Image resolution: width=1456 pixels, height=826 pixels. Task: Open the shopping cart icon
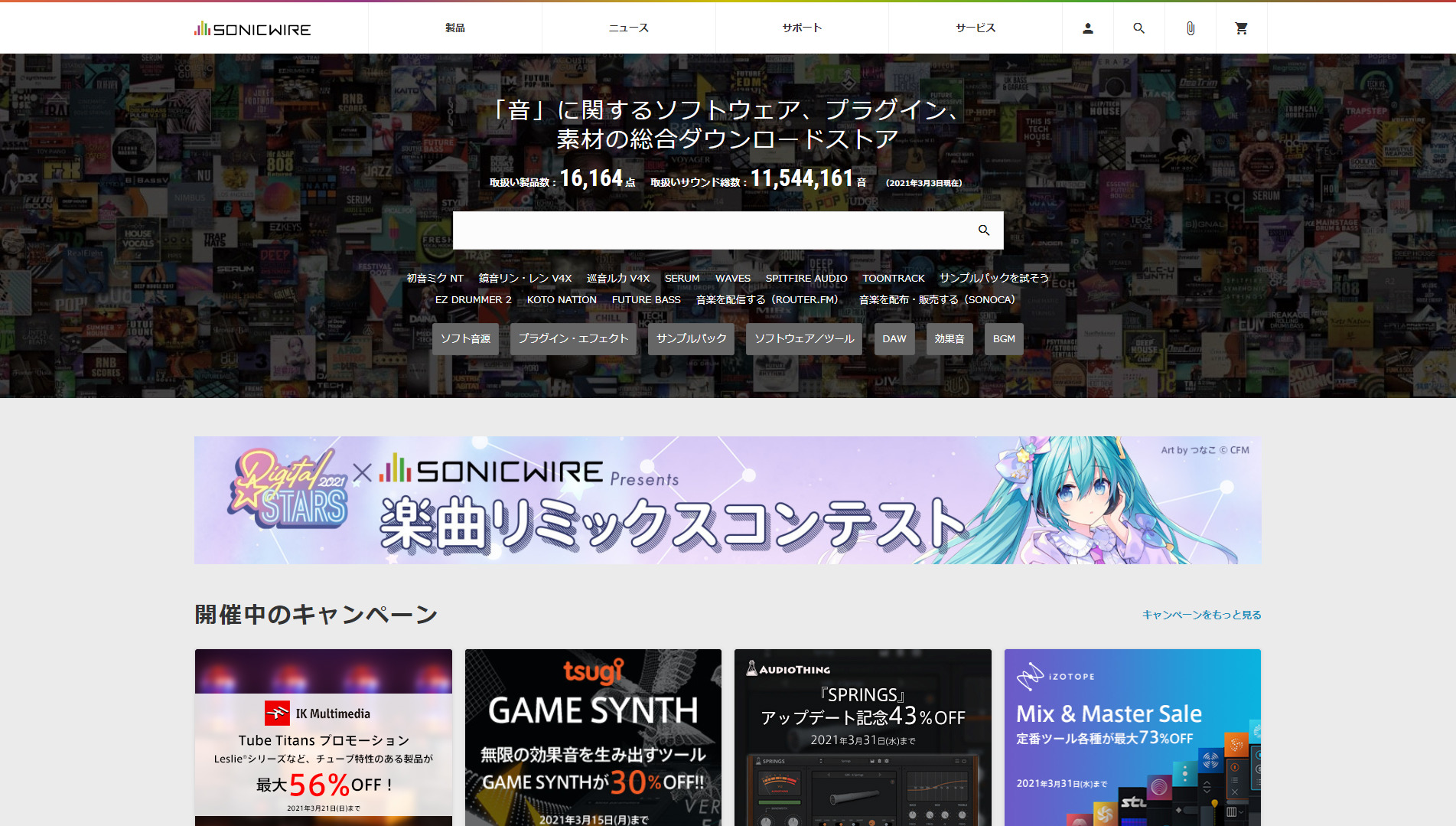coord(1241,28)
